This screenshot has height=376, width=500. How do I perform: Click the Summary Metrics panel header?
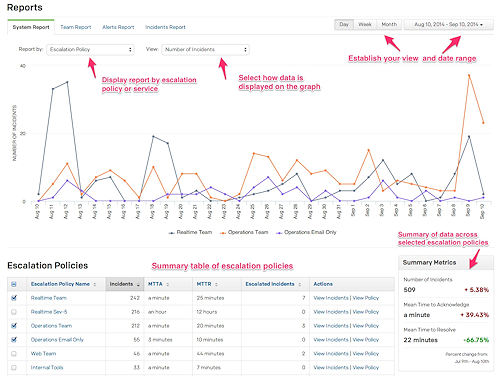tap(446, 263)
